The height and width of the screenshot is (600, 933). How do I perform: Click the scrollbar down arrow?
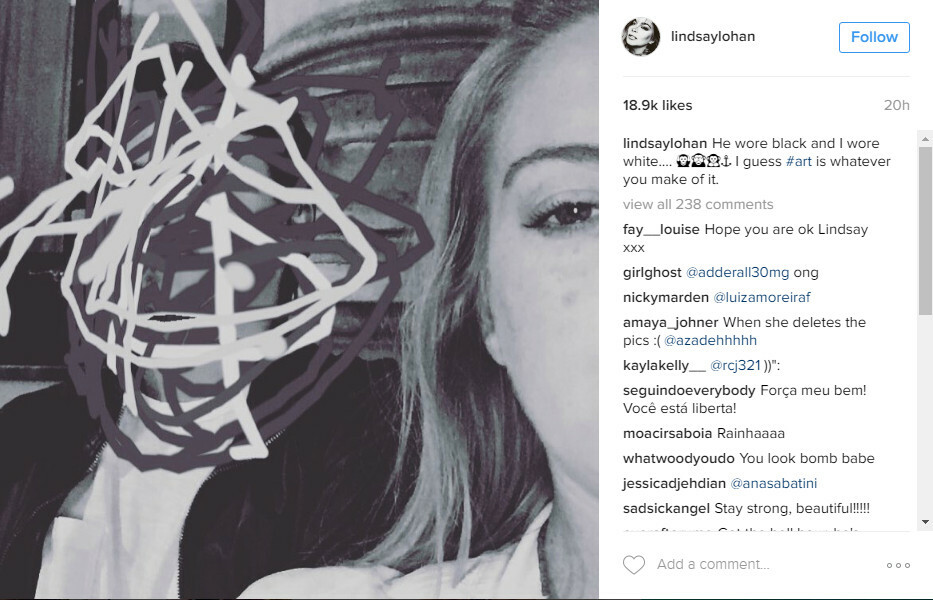(x=925, y=522)
